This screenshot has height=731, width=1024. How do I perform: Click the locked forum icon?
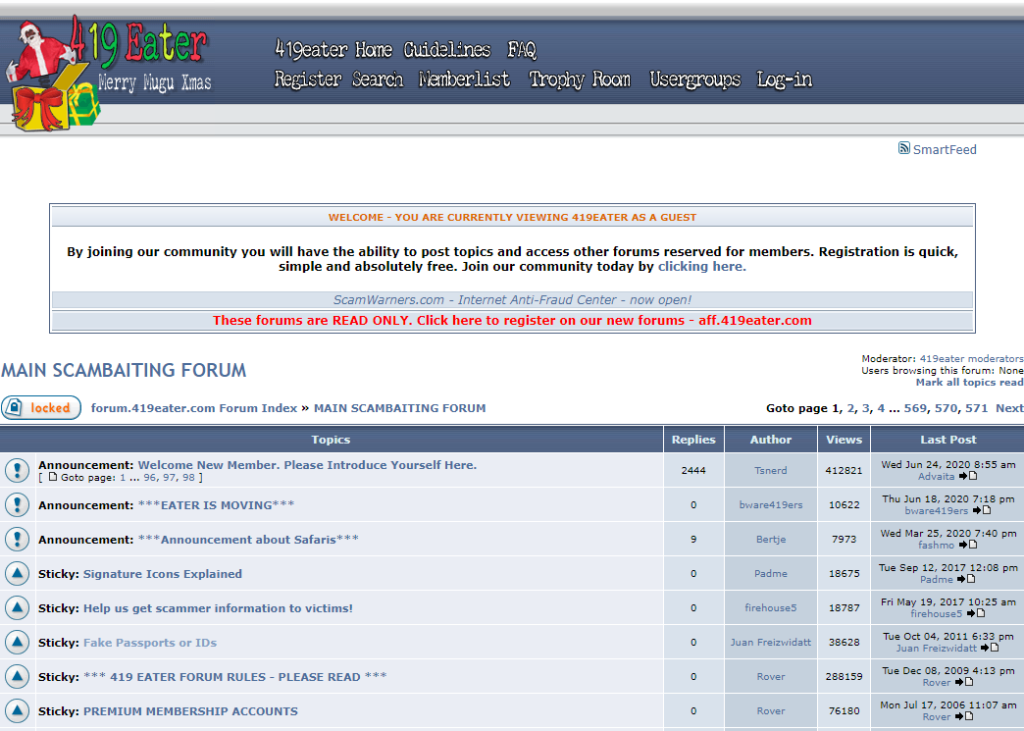[41, 408]
